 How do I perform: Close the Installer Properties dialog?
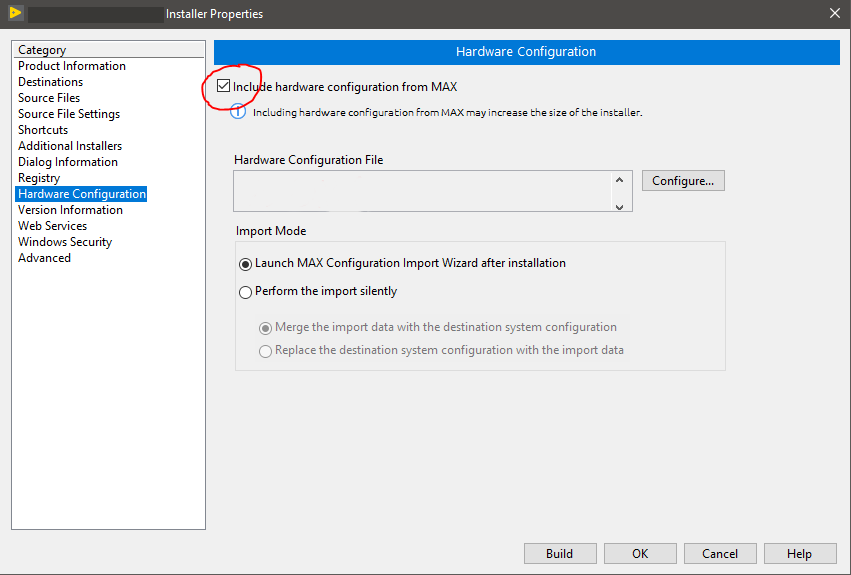coord(835,13)
